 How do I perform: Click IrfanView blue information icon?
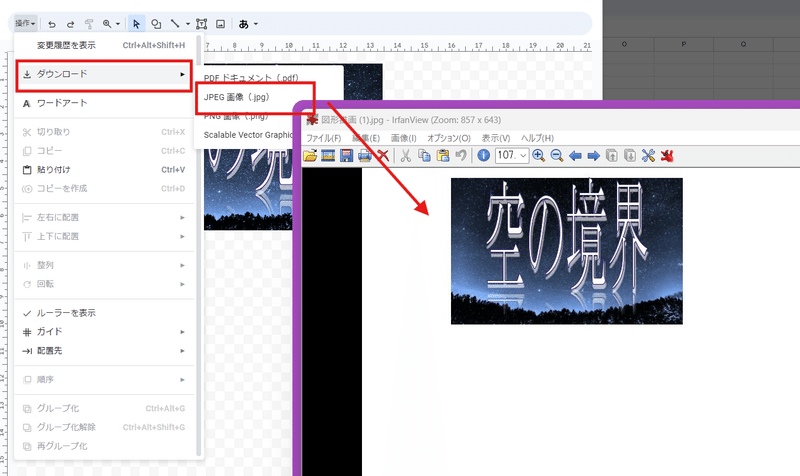point(483,156)
